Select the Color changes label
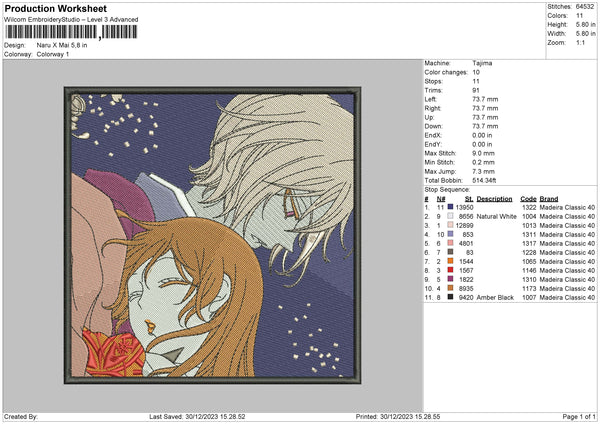600x424 pixels. (x=446, y=72)
